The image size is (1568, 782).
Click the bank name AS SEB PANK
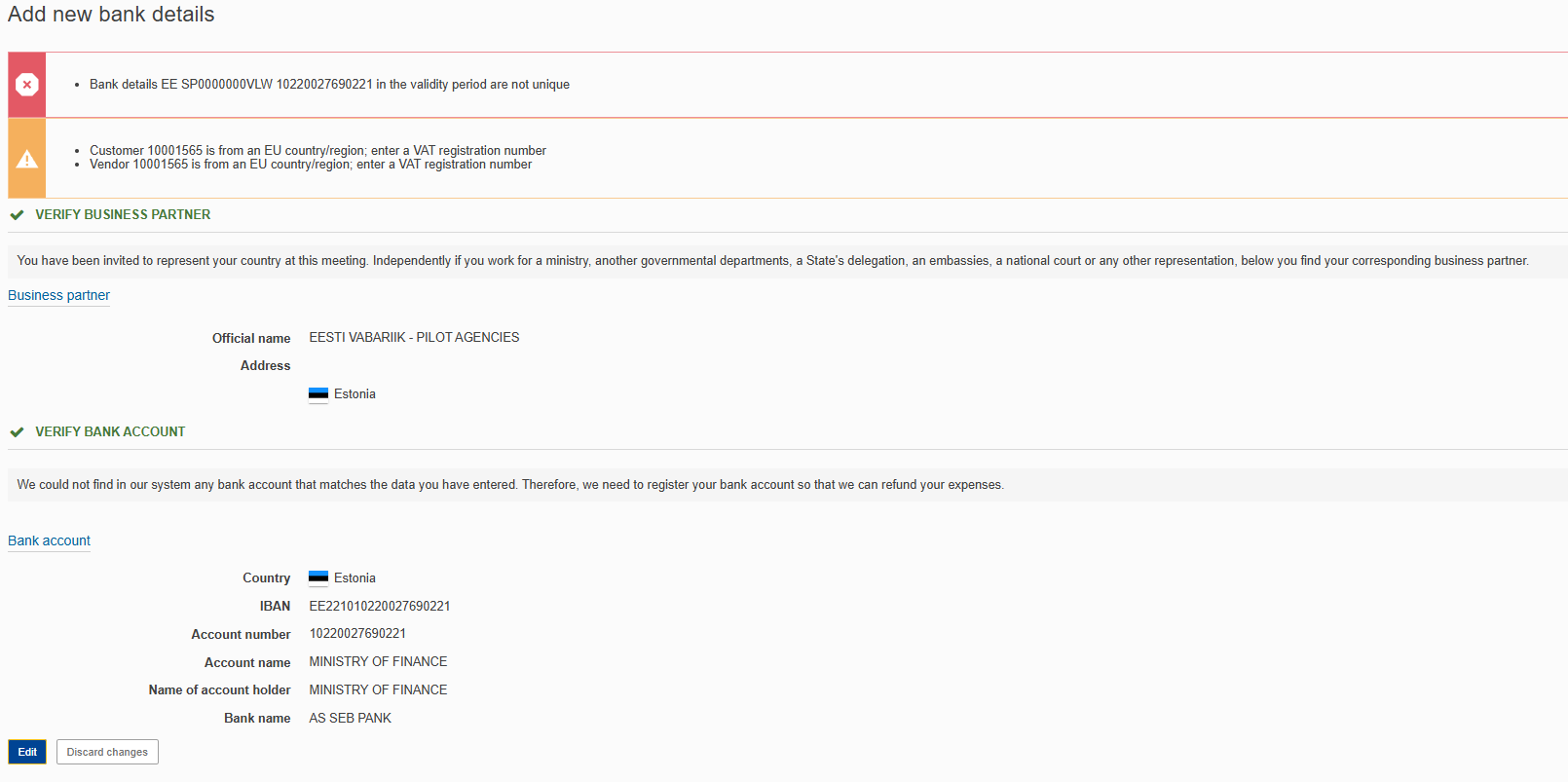(x=350, y=718)
